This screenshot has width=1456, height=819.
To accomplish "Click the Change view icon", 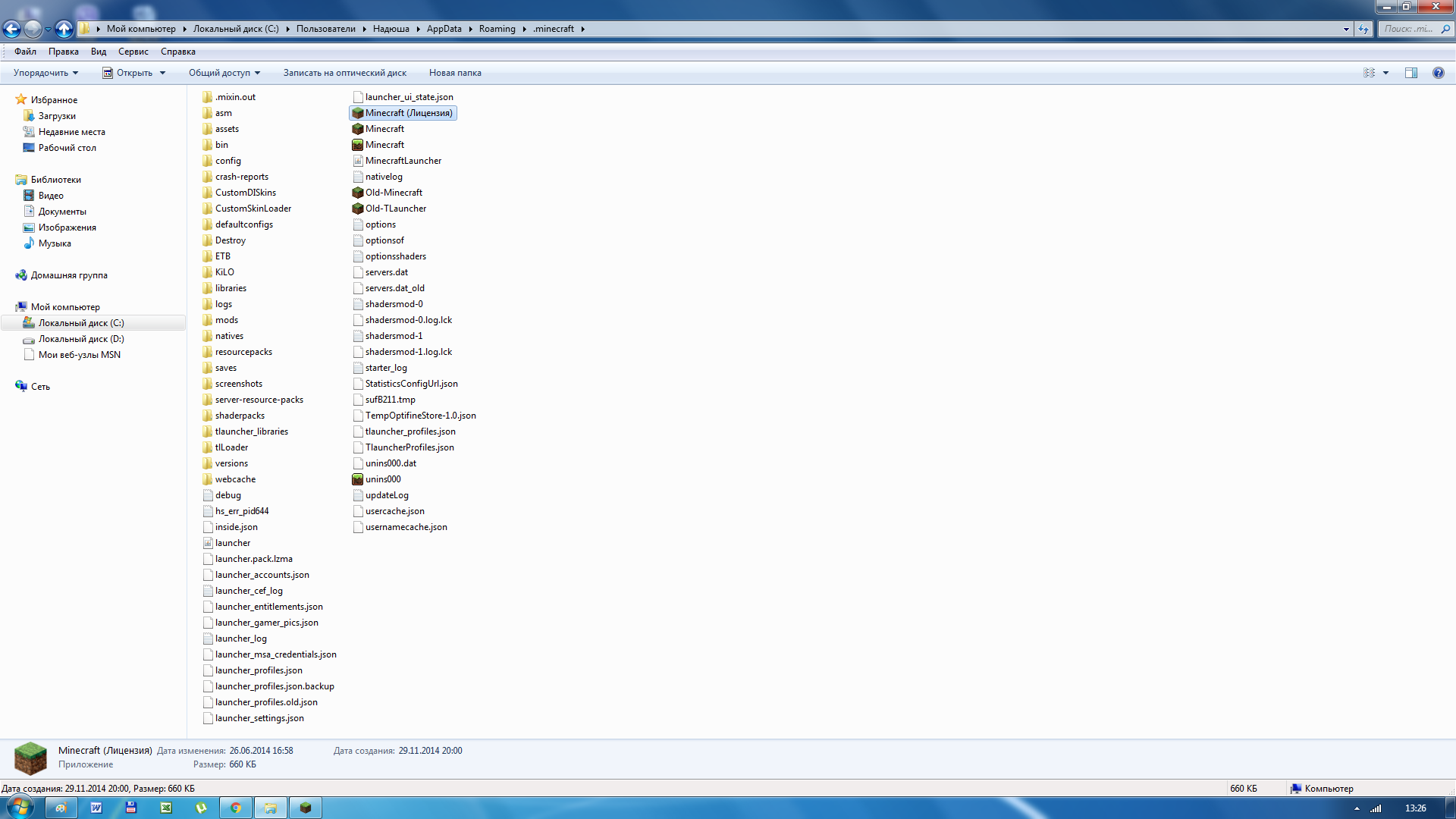I will [x=1369, y=73].
